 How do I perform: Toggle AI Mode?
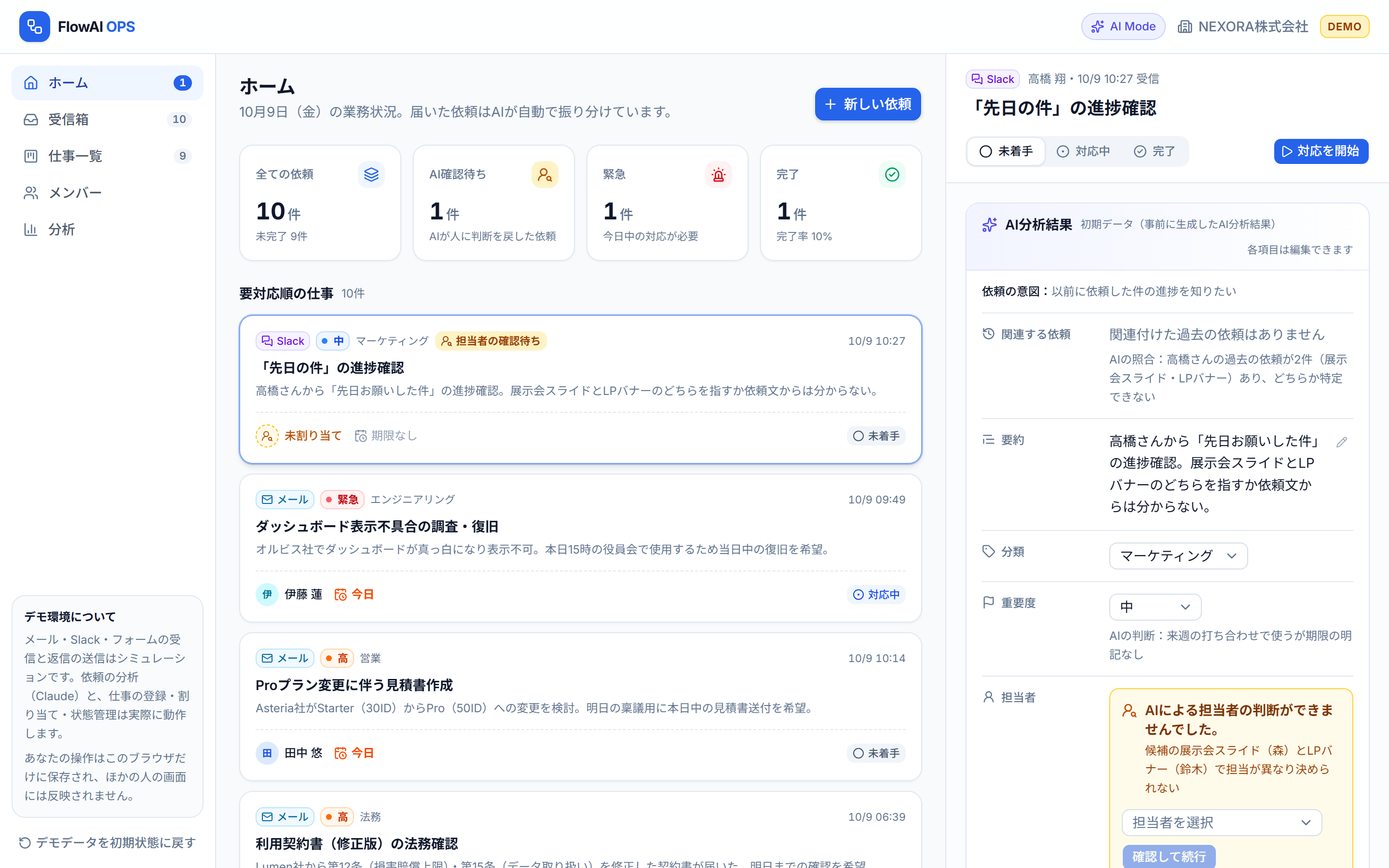click(x=1123, y=27)
